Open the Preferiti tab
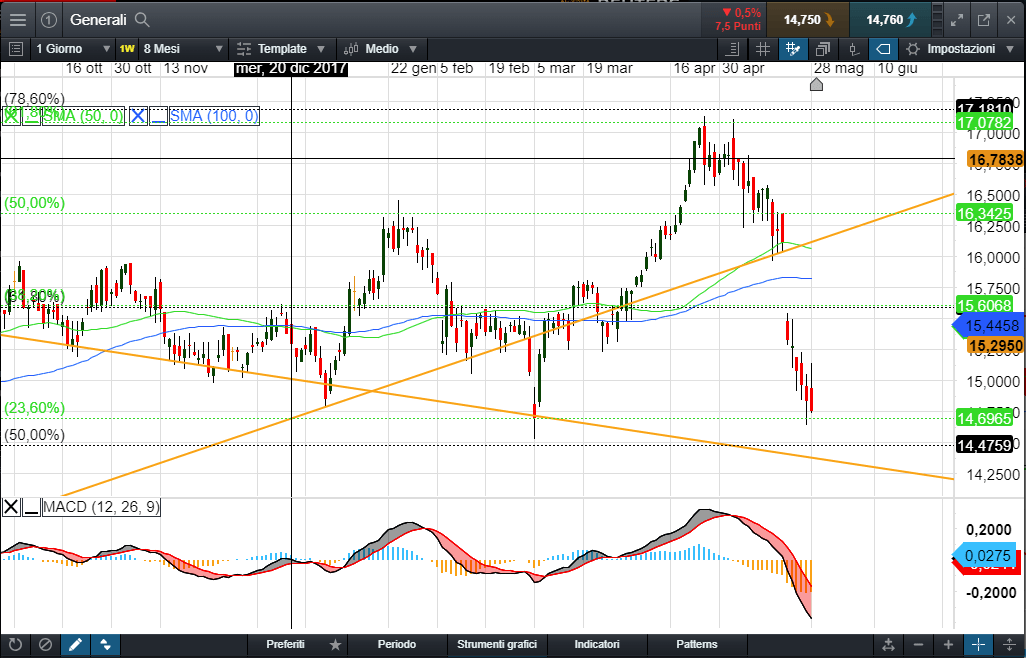 coord(285,645)
